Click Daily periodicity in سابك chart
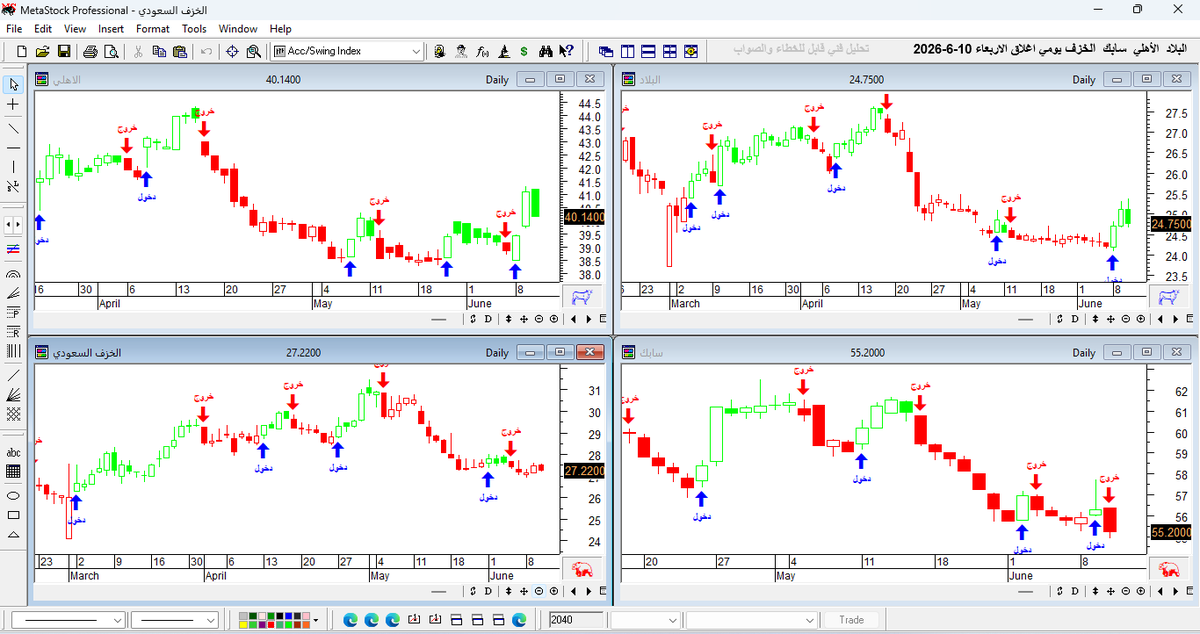This screenshot has width=1200, height=634. (1084, 353)
